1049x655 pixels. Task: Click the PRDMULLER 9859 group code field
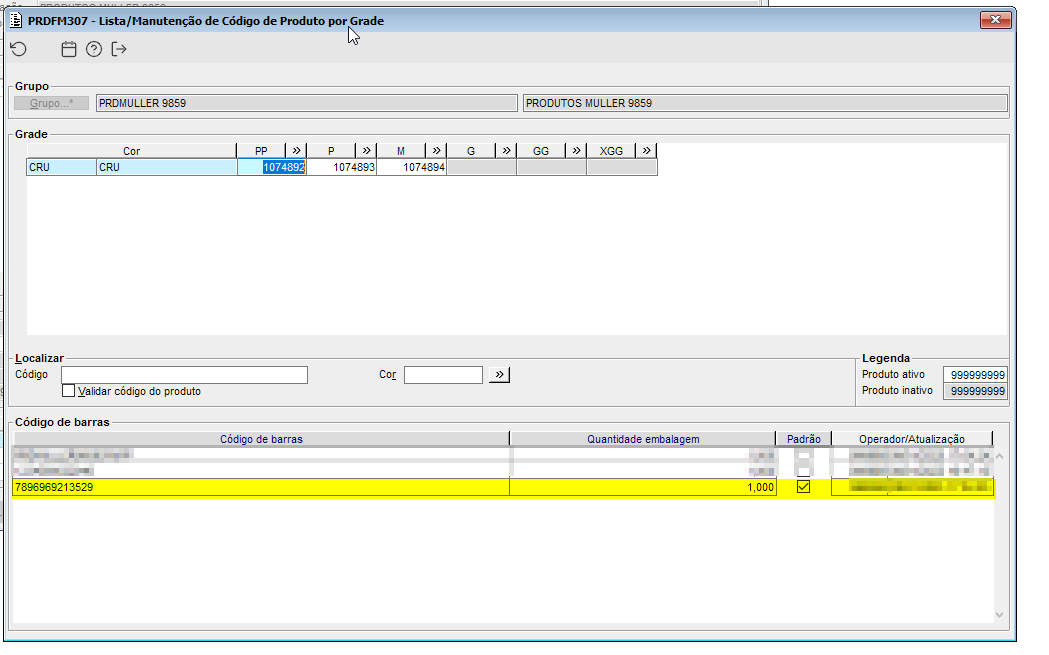tap(306, 103)
